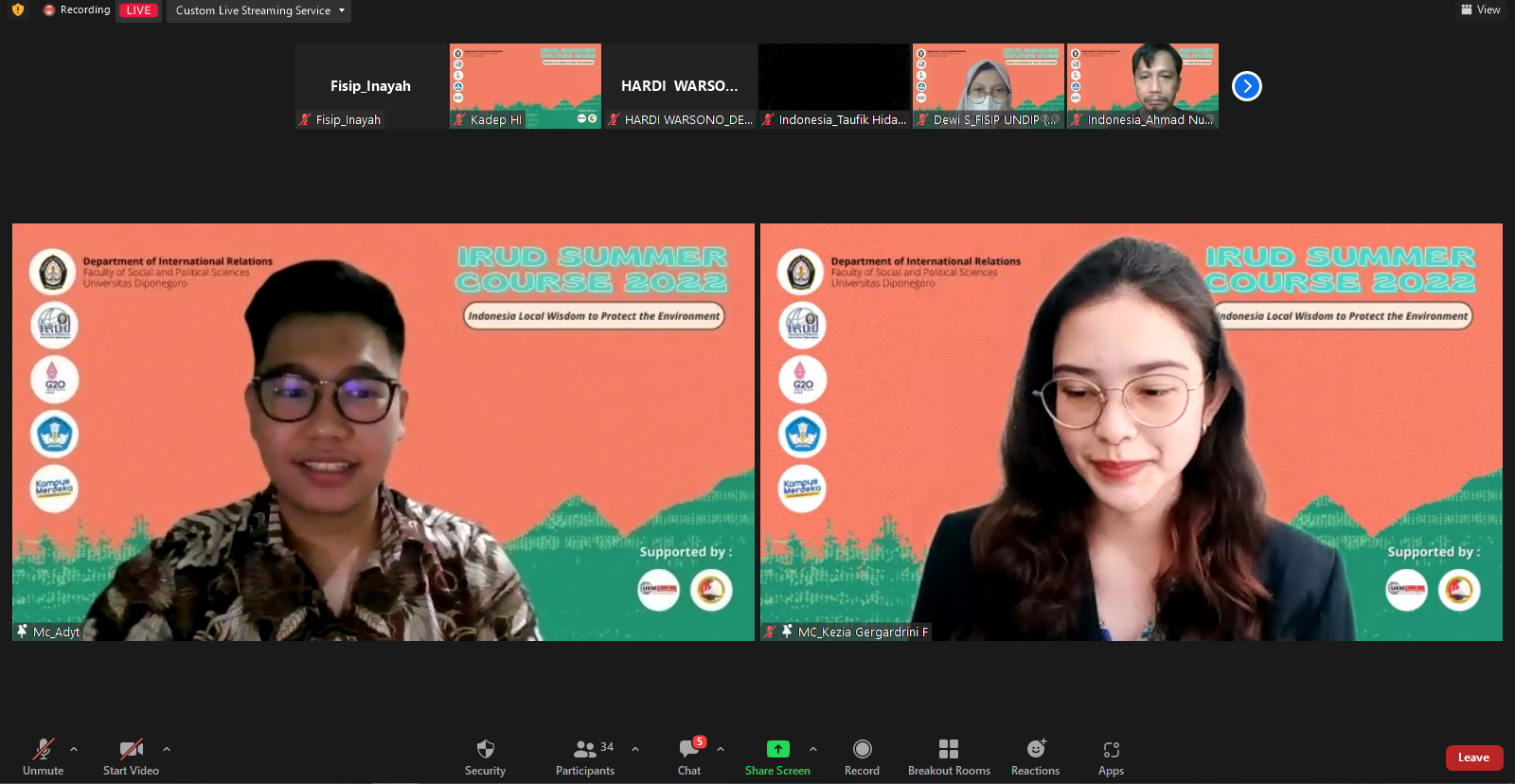
Task: Start Video camera
Action: (131, 750)
